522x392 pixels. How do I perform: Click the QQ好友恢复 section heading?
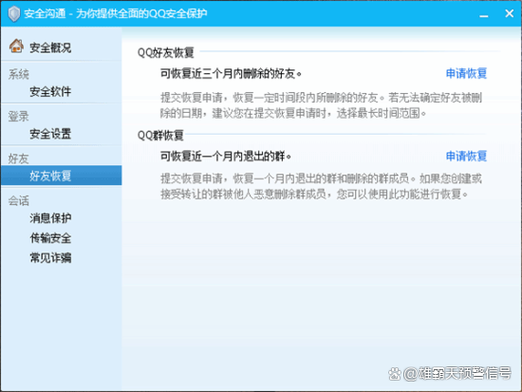tap(166, 53)
